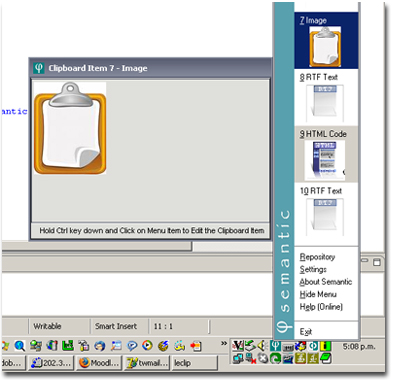
Task: Select clipboard item 7 Image thumbnail
Action: click(x=326, y=41)
